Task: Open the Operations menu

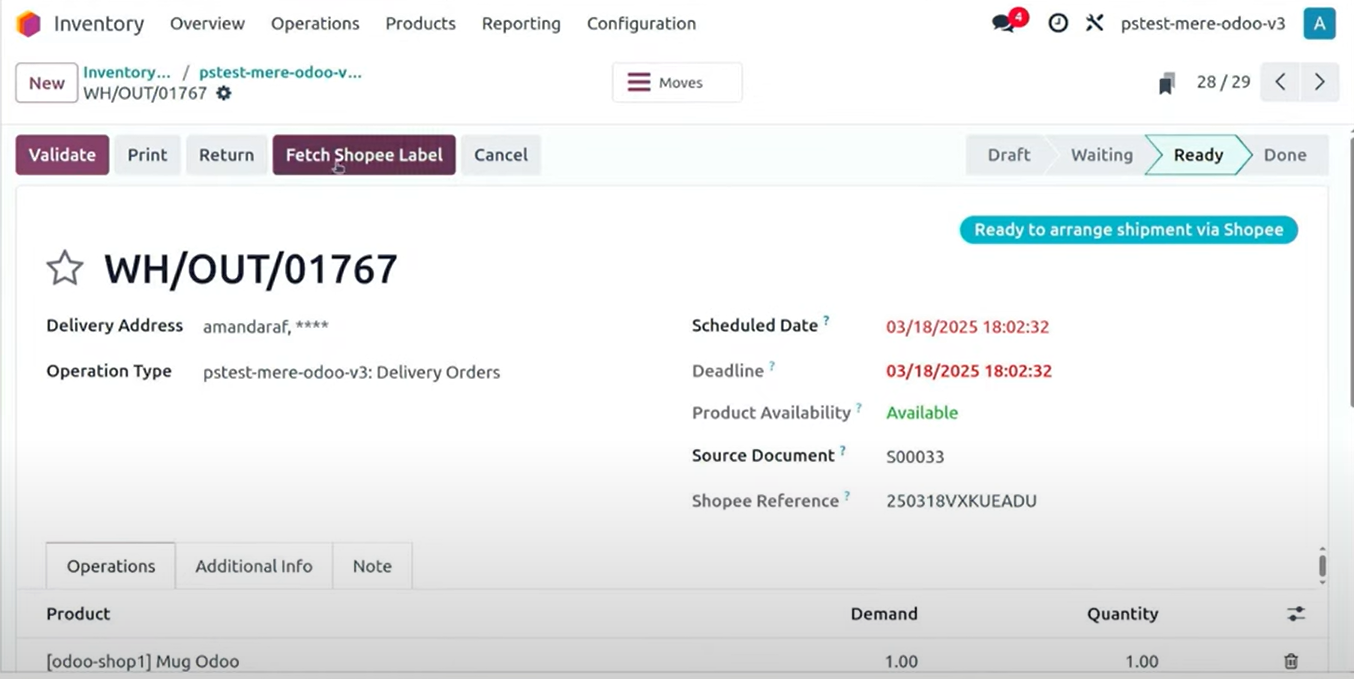Action: pyautogui.click(x=315, y=23)
